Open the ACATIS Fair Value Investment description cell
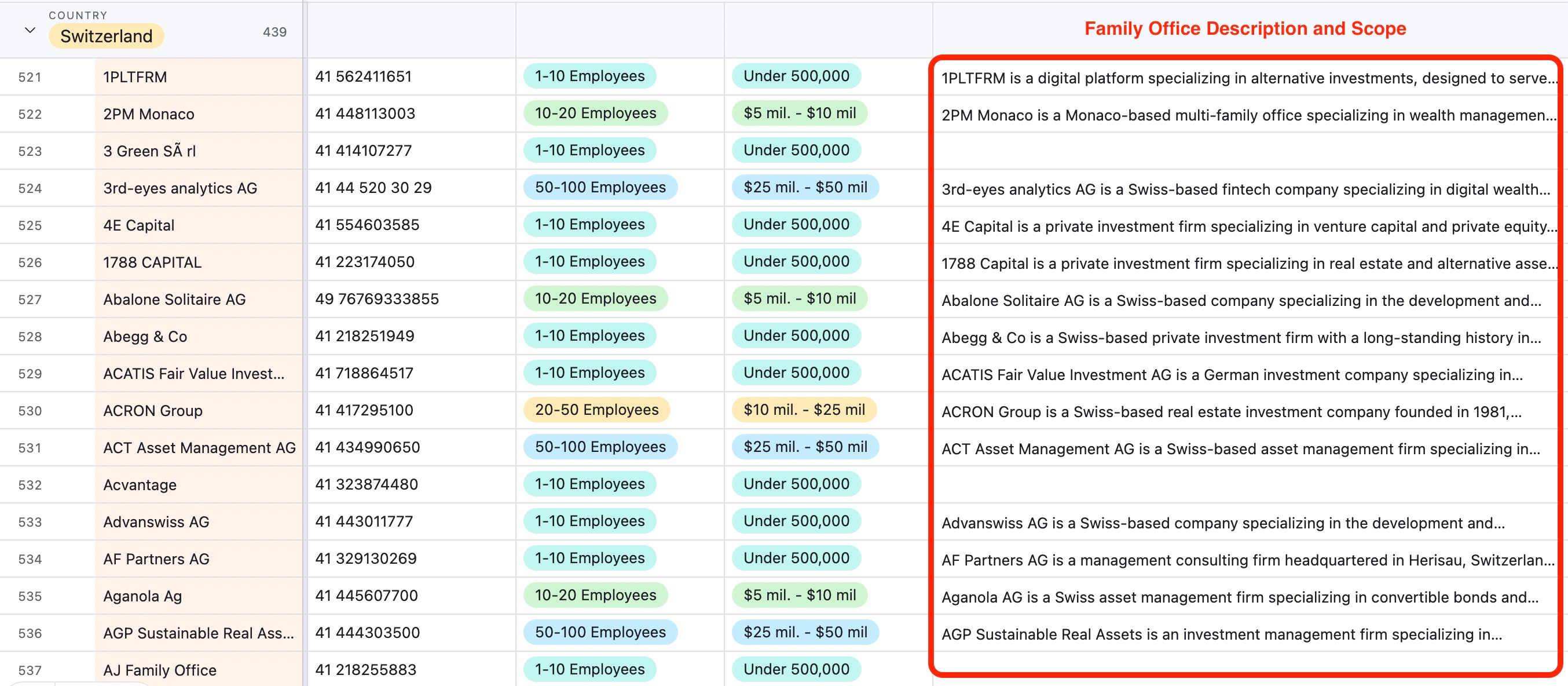 coord(1232,375)
